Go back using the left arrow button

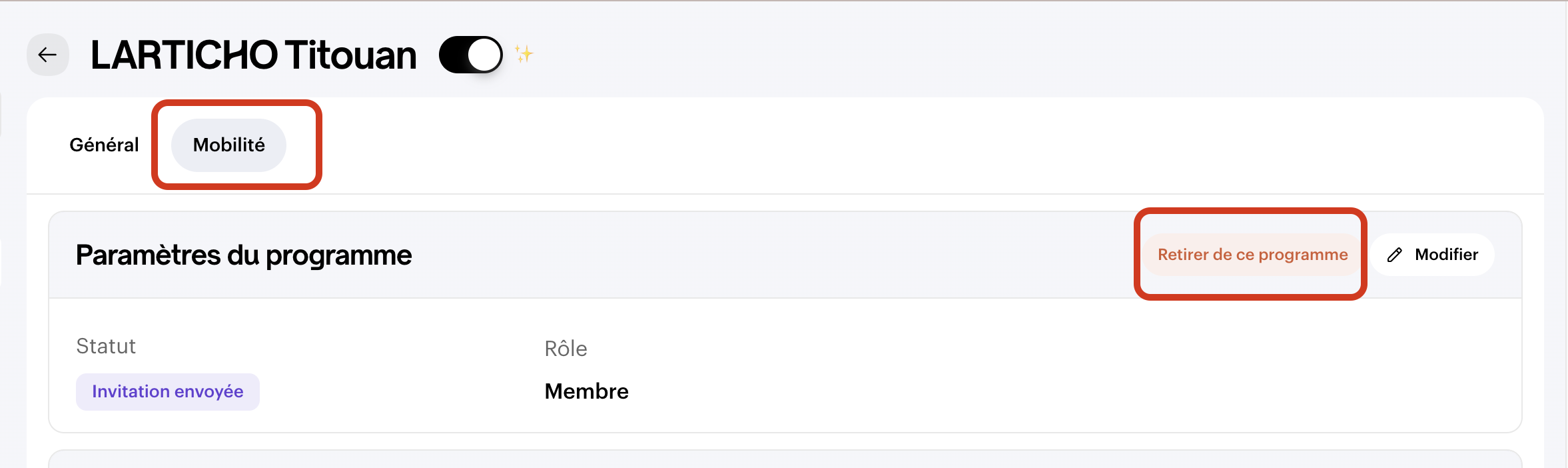coord(48,55)
